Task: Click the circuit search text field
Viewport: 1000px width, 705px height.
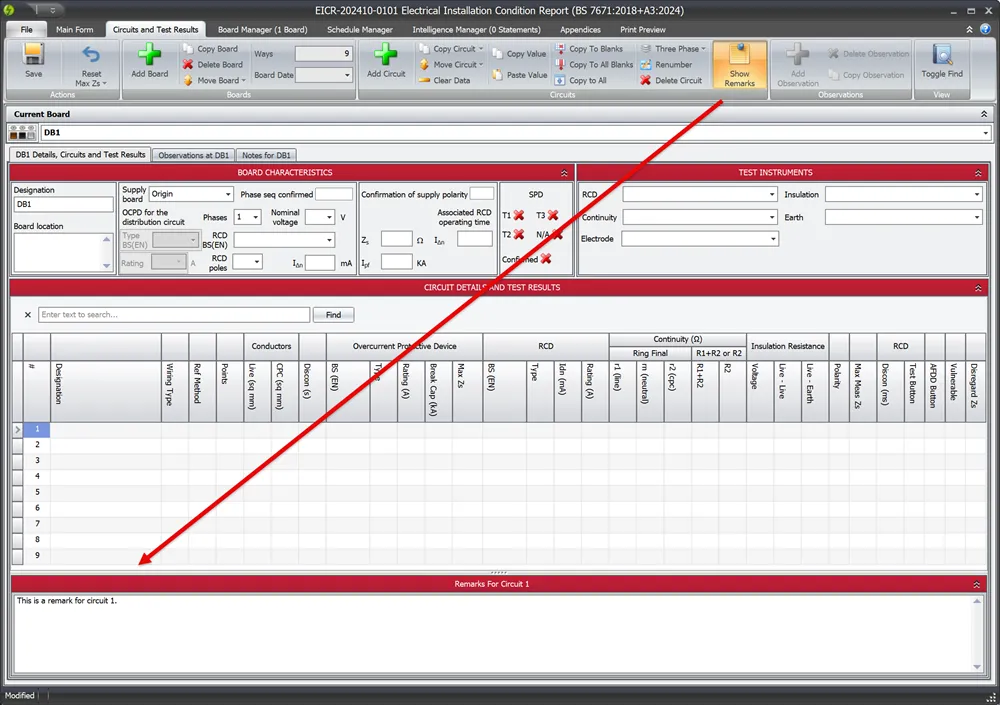Action: point(170,314)
